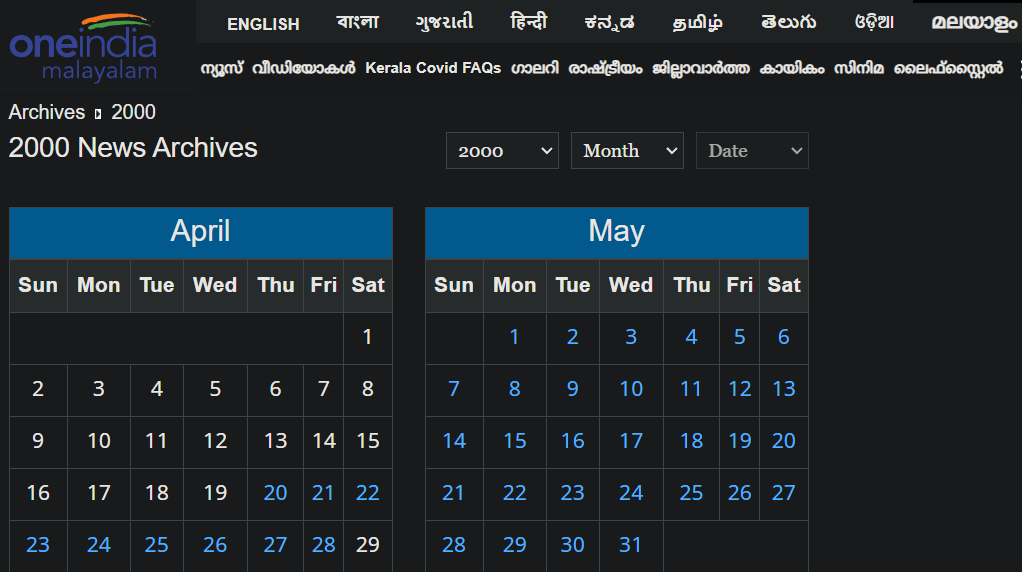The width and height of the screenshot is (1022, 572).
Task: Open വീഡിയോകൾ section
Action: (x=304, y=68)
